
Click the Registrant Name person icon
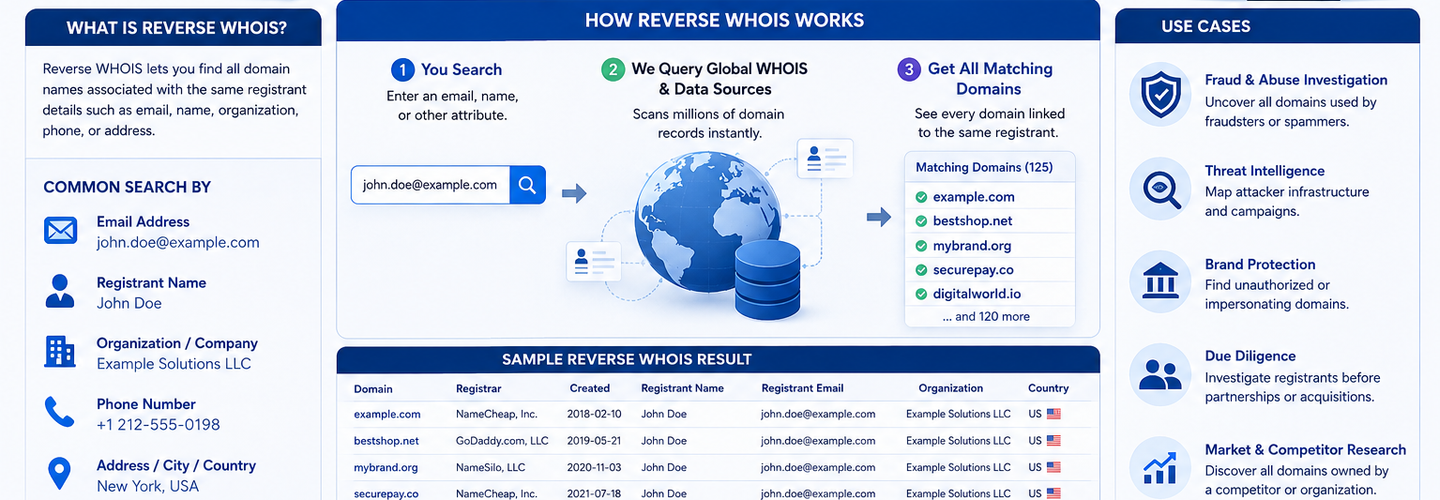pyautogui.click(x=61, y=292)
